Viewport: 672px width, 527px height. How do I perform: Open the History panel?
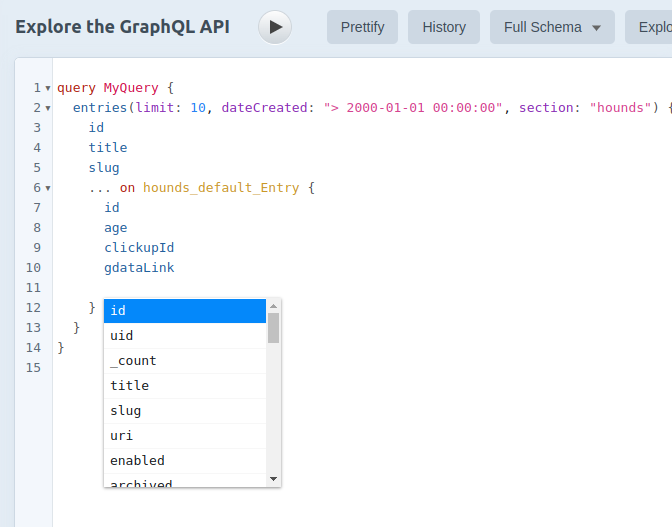[444, 27]
